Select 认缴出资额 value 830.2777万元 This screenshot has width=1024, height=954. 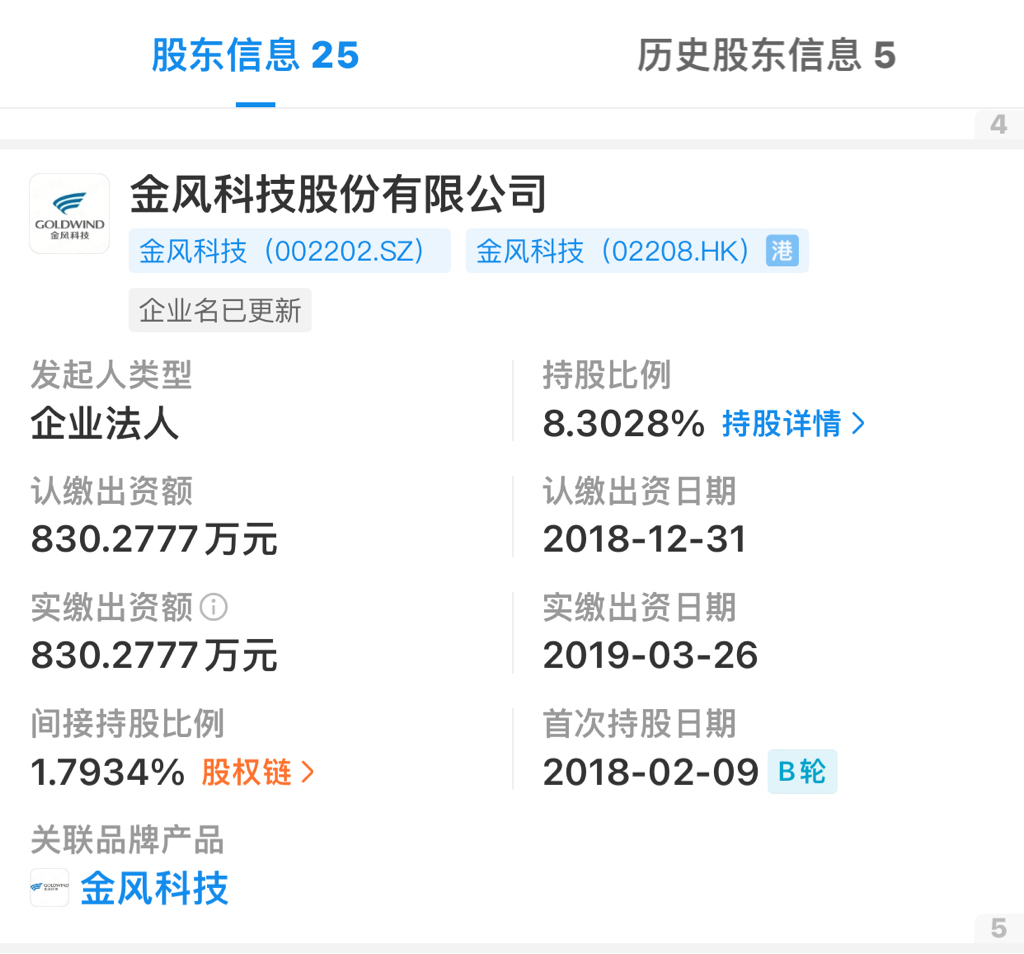click(x=154, y=539)
